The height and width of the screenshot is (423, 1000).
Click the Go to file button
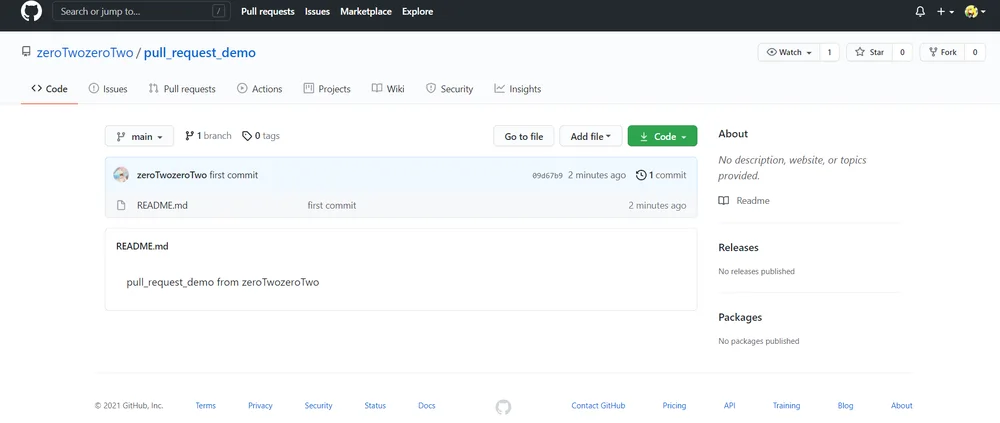coord(524,136)
